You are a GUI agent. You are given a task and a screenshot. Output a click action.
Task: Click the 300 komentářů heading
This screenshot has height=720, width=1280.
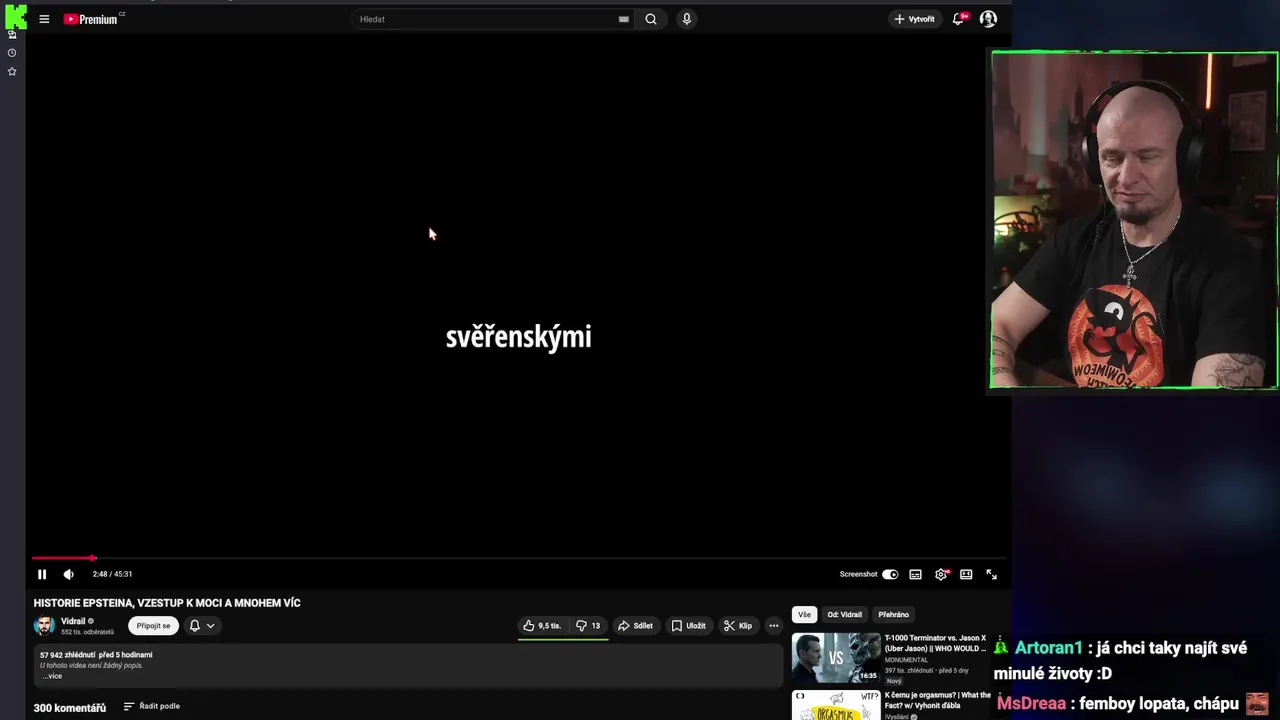[x=70, y=708]
